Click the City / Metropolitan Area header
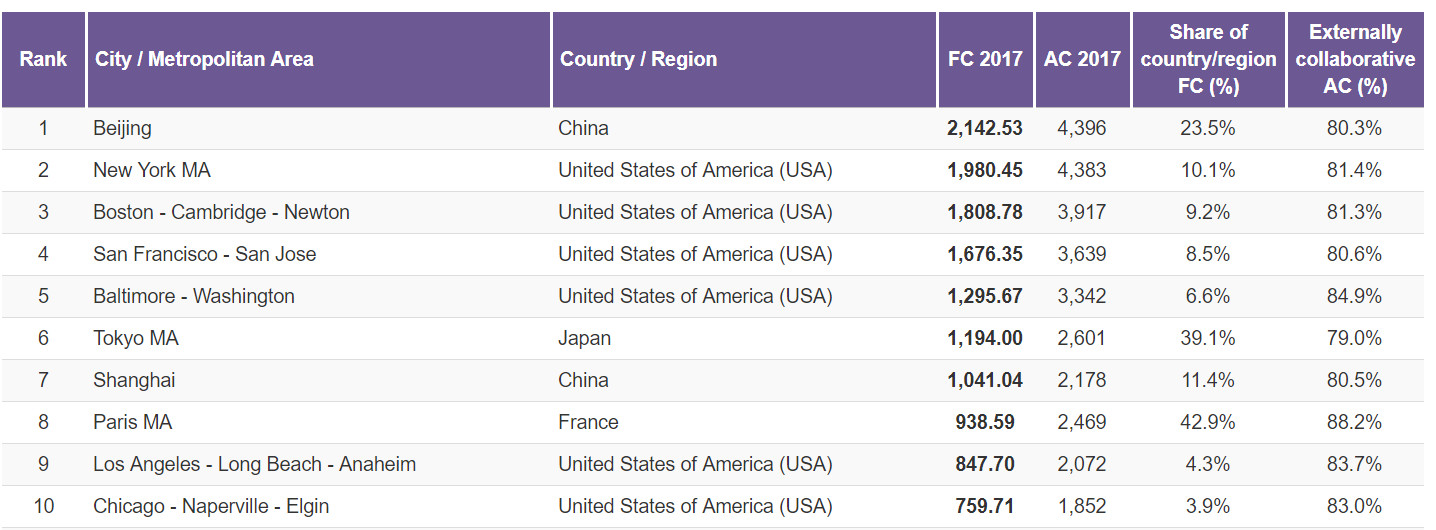1436x530 pixels. [x=204, y=59]
